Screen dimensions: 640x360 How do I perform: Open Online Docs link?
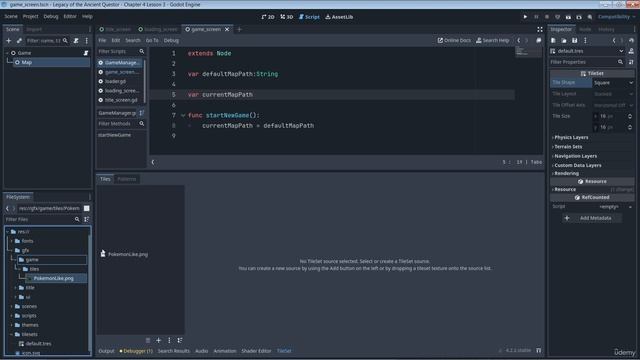(x=454, y=40)
